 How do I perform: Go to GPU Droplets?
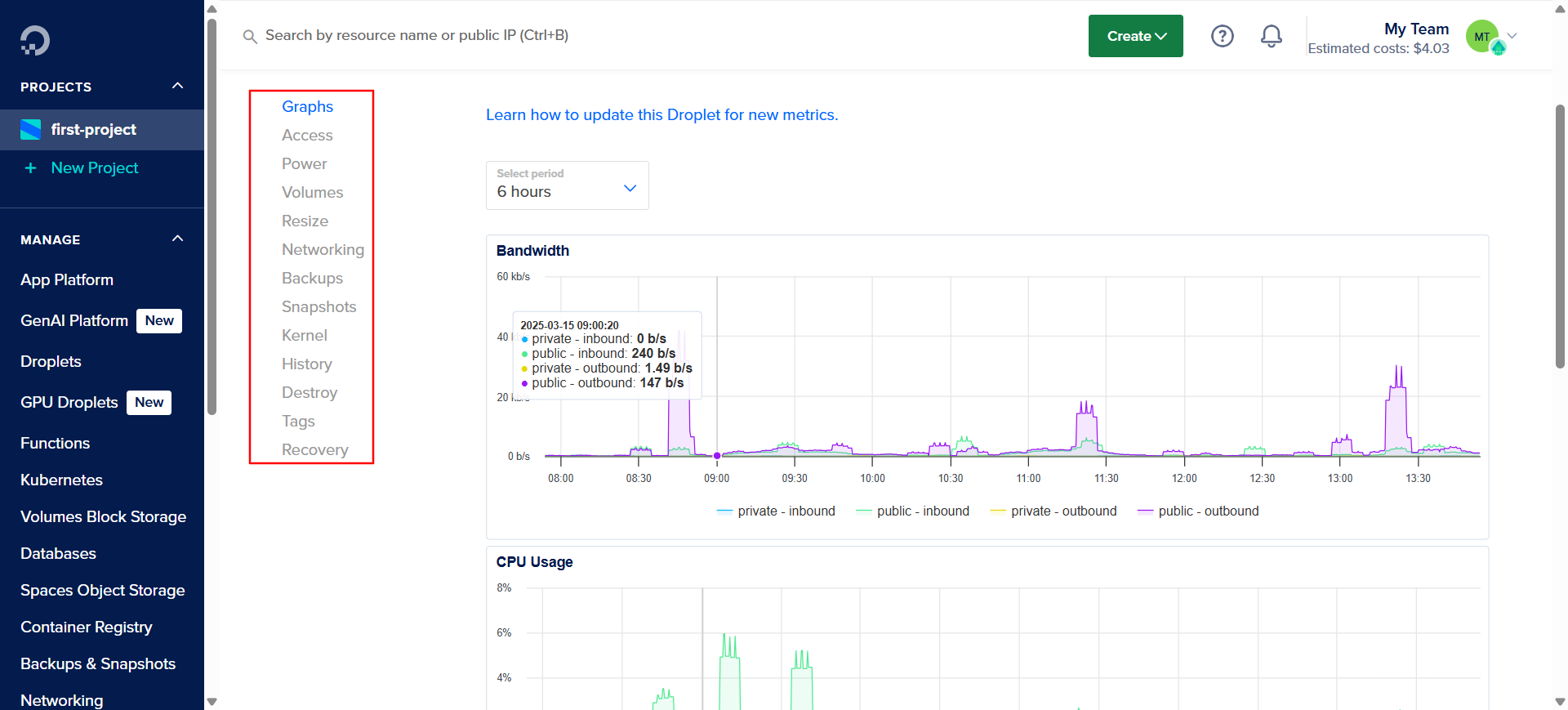tap(69, 402)
